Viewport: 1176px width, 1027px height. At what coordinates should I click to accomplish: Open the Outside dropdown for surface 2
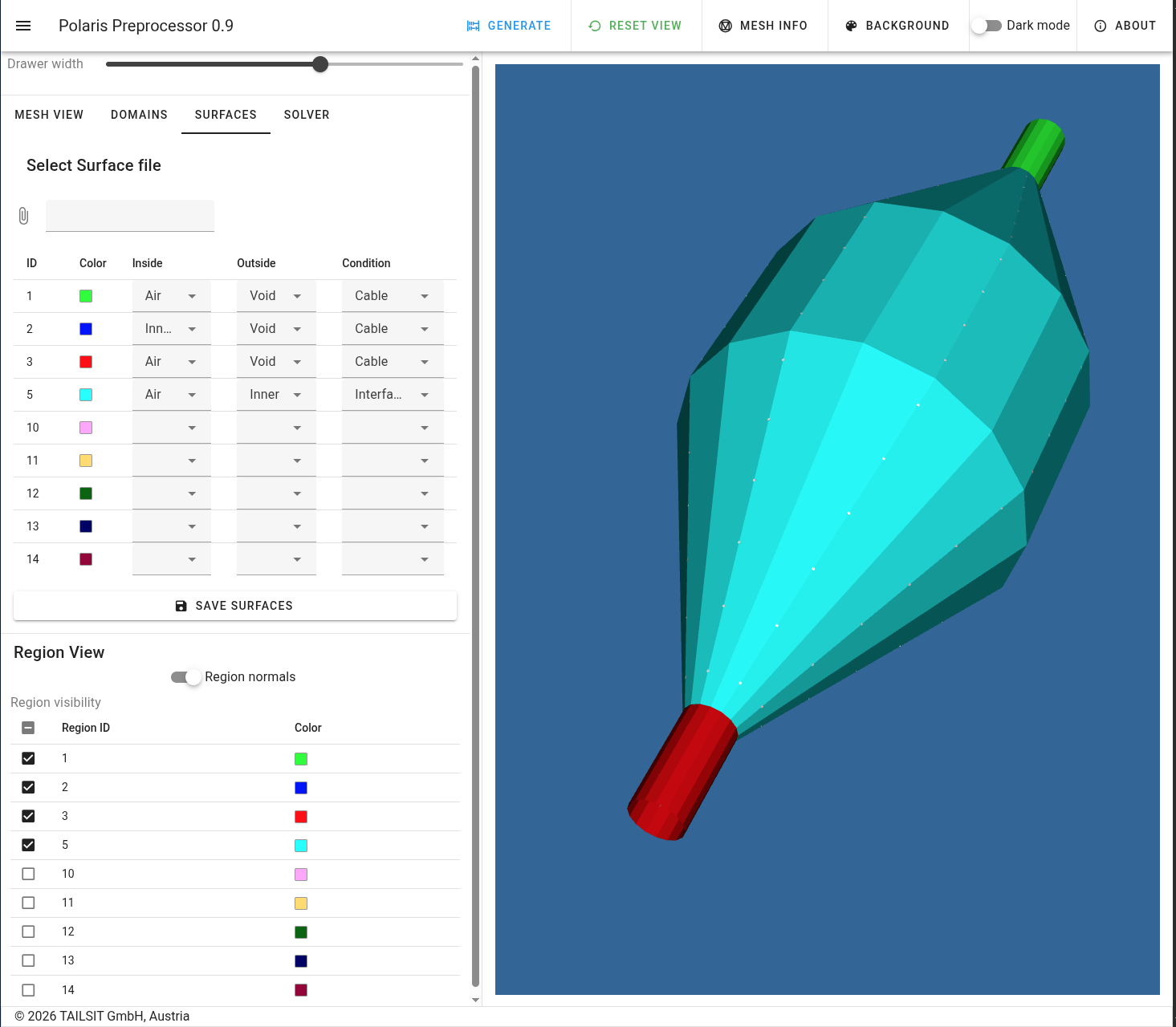point(276,329)
